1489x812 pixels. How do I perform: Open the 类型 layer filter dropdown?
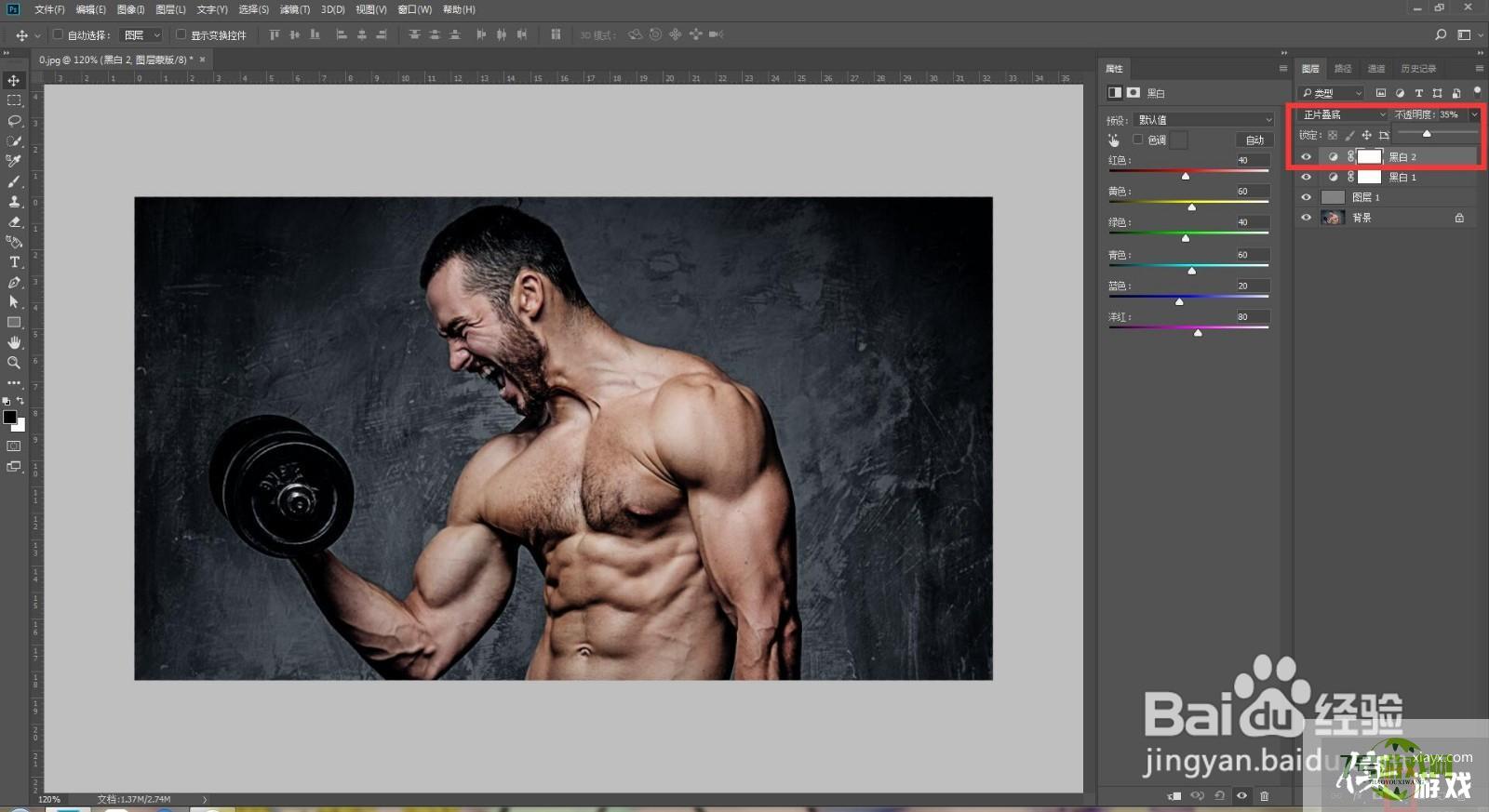coord(1332,93)
